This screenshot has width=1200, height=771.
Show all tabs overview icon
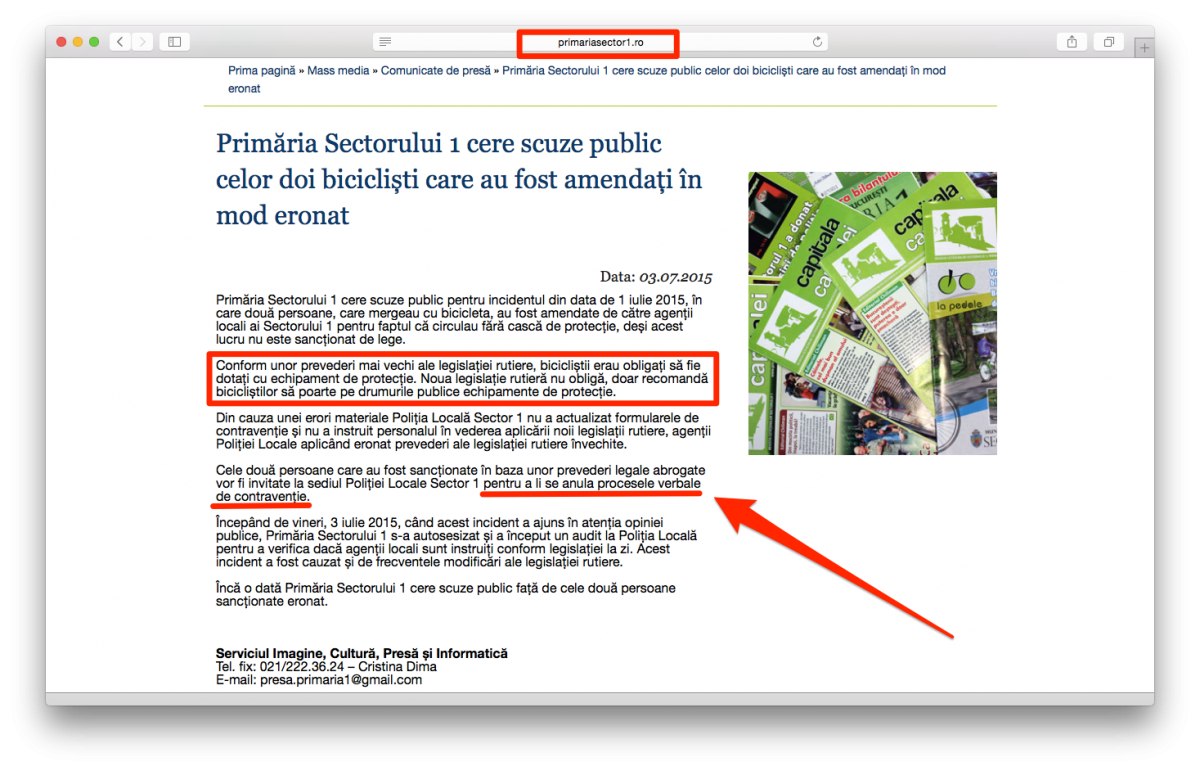pos(1109,42)
